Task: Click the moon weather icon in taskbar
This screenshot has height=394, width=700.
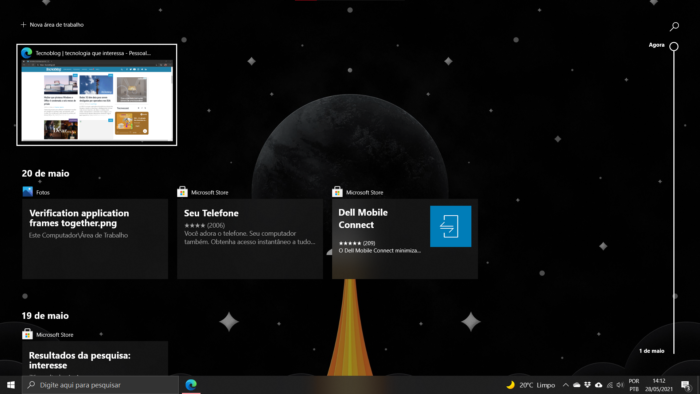Action: point(510,385)
